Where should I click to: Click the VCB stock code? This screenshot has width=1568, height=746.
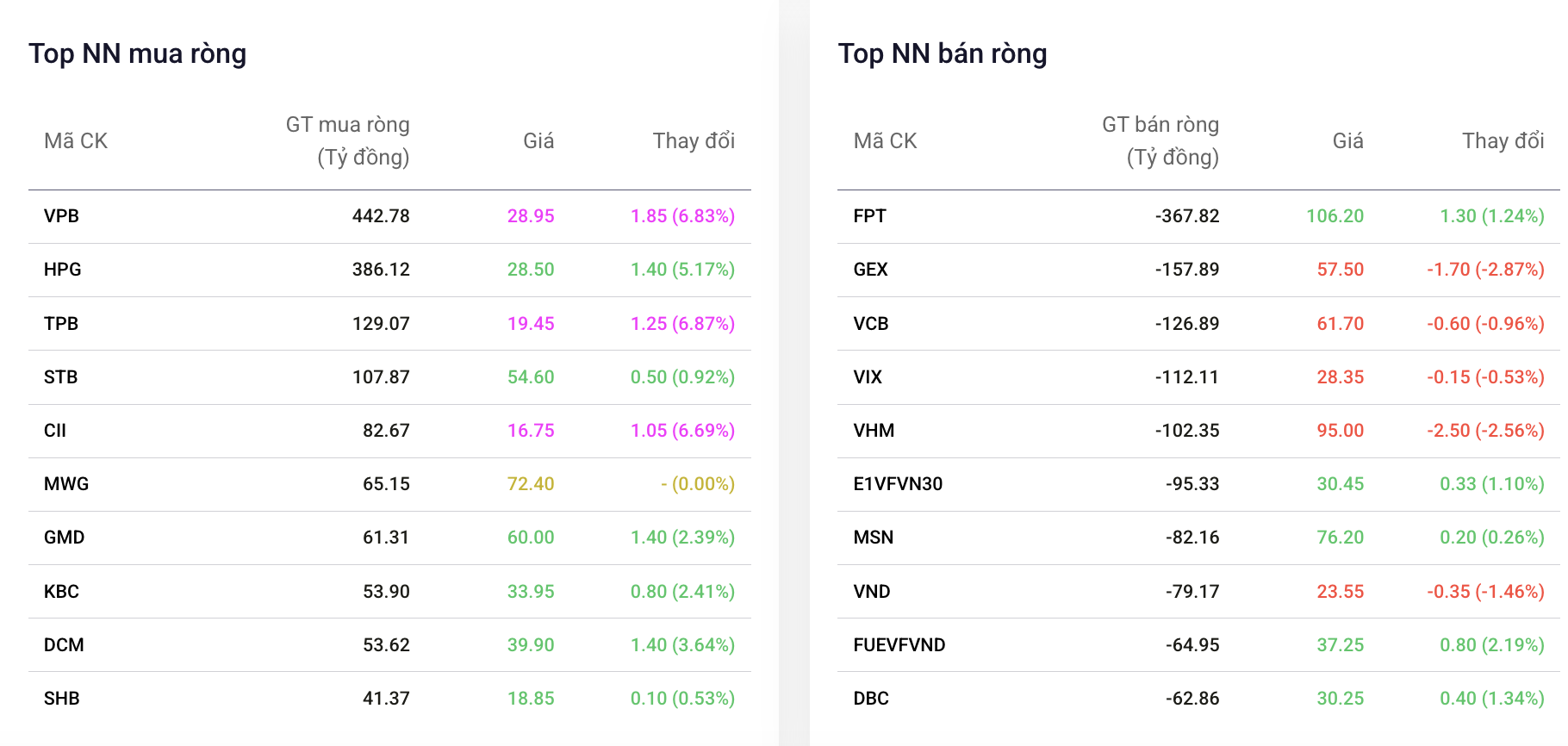tap(871, 324)
